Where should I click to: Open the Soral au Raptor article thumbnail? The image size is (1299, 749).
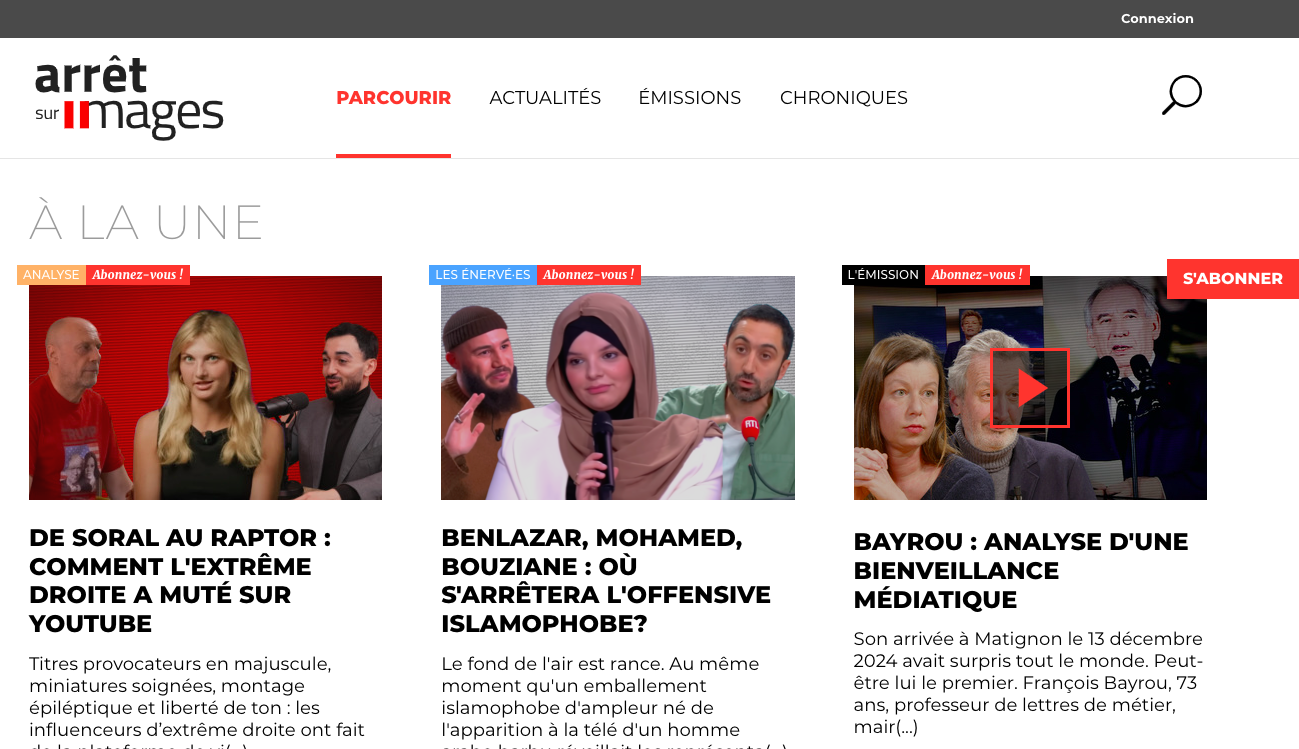point(205,388)
